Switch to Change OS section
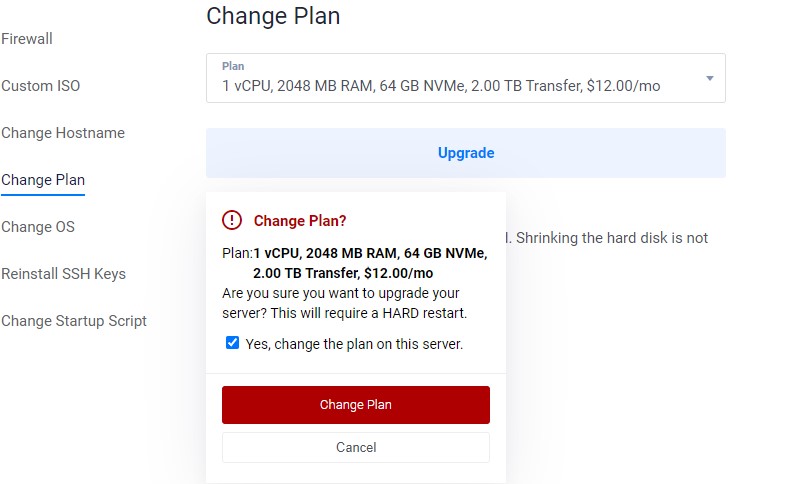Viewport: 797px width, 484px height. 38,227
